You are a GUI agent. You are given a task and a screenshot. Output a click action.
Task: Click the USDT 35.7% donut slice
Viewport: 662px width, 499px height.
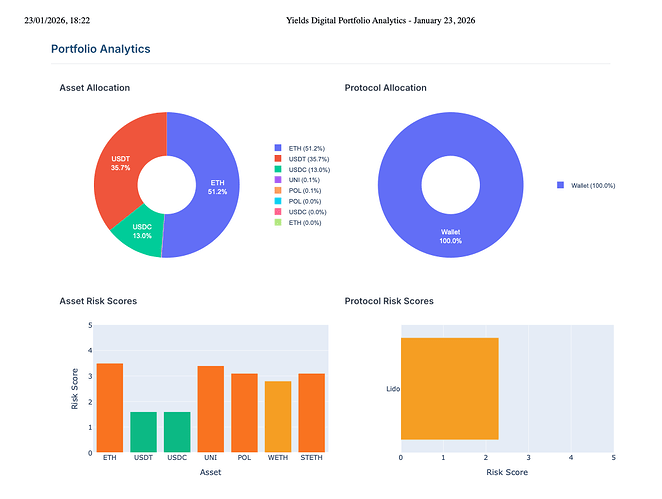(x=120, y=163)
